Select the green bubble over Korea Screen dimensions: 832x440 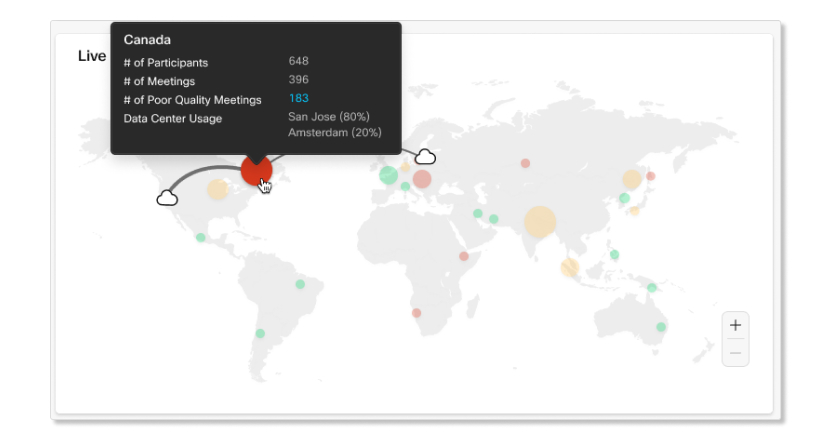625,198
